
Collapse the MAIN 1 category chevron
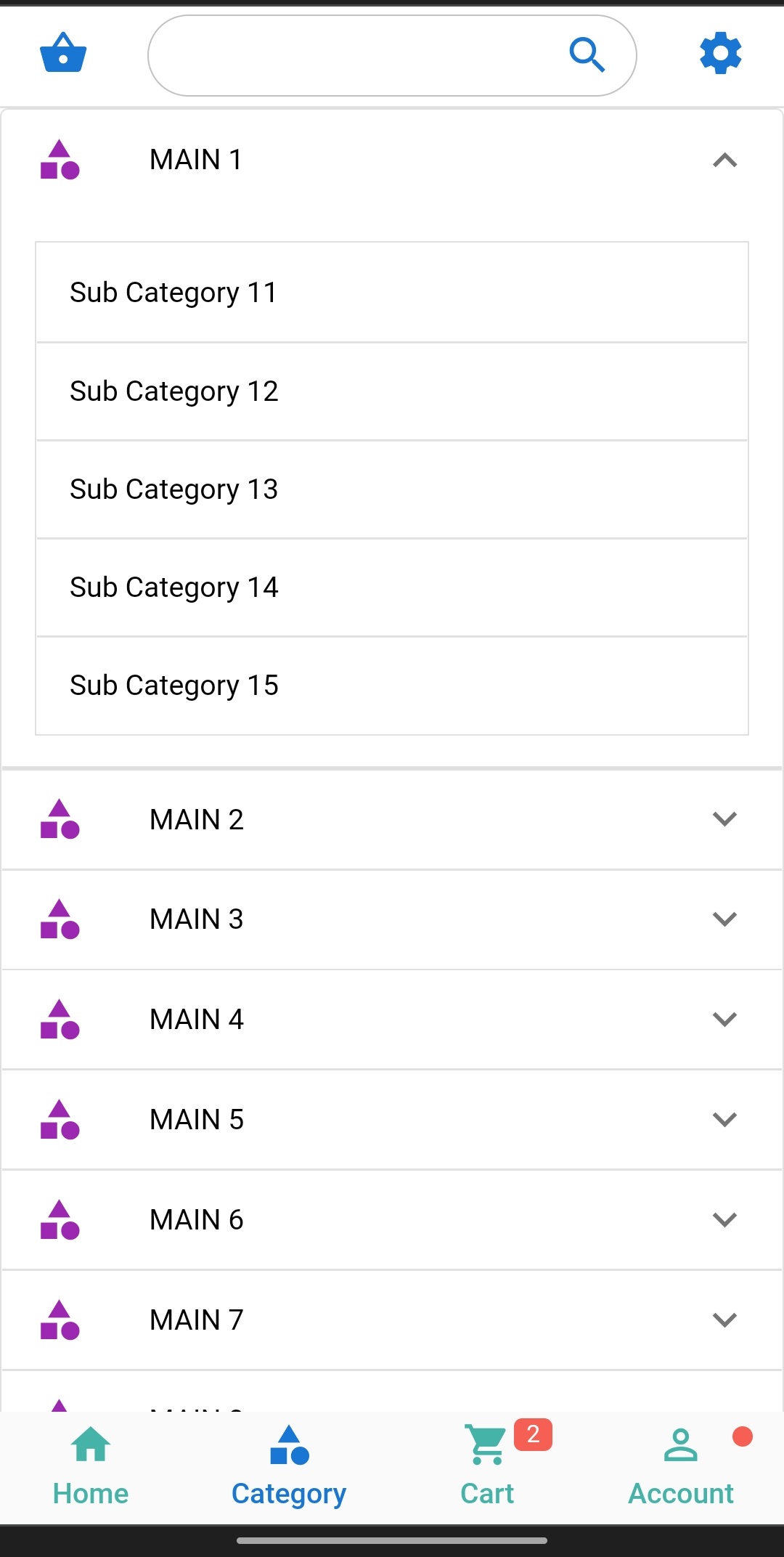tap(724, 160)
